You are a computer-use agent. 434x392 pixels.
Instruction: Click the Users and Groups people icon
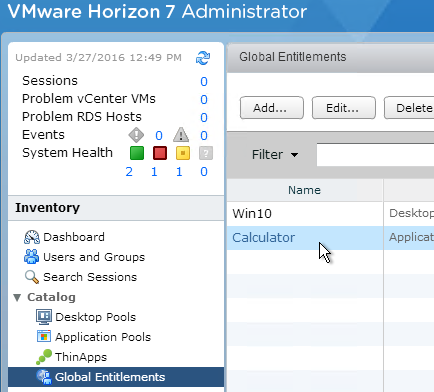pyautogui.click(x=31, y=257)
